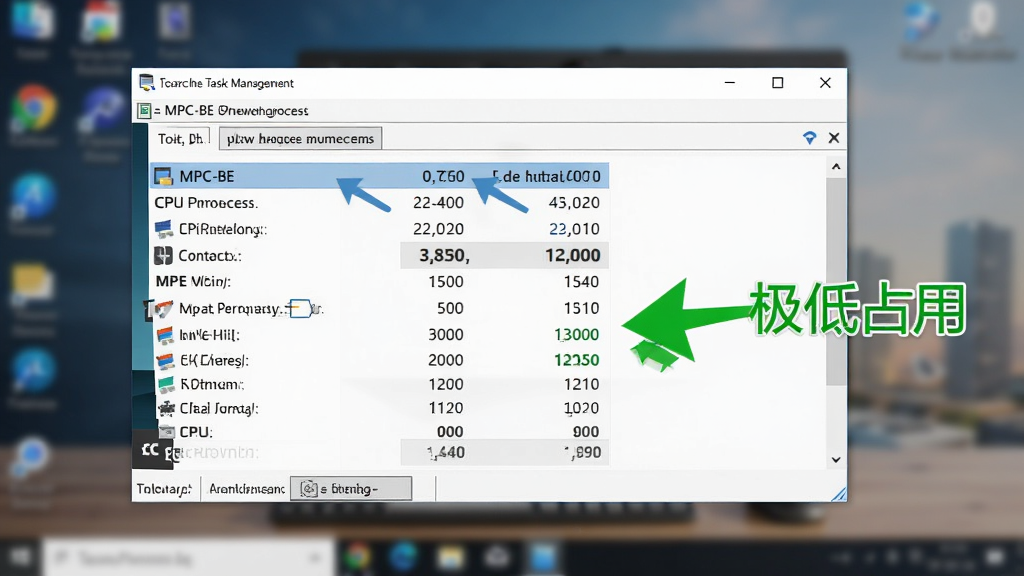This screenshot has width=1024, height=576.
Task: Open Edge from the taskbar
Action: (x=402, y=558)
